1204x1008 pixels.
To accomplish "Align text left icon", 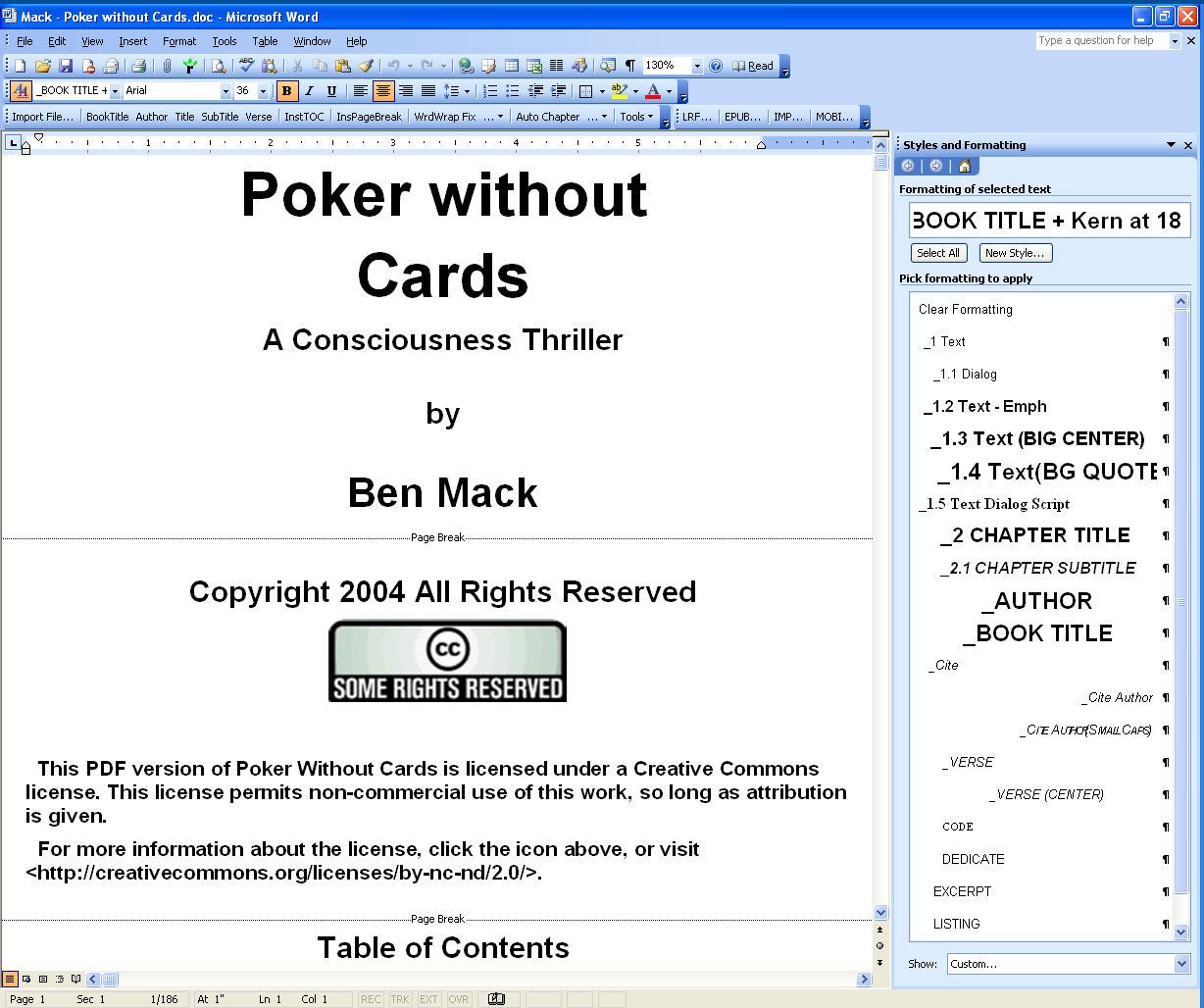I will click(x=361, y=91).
